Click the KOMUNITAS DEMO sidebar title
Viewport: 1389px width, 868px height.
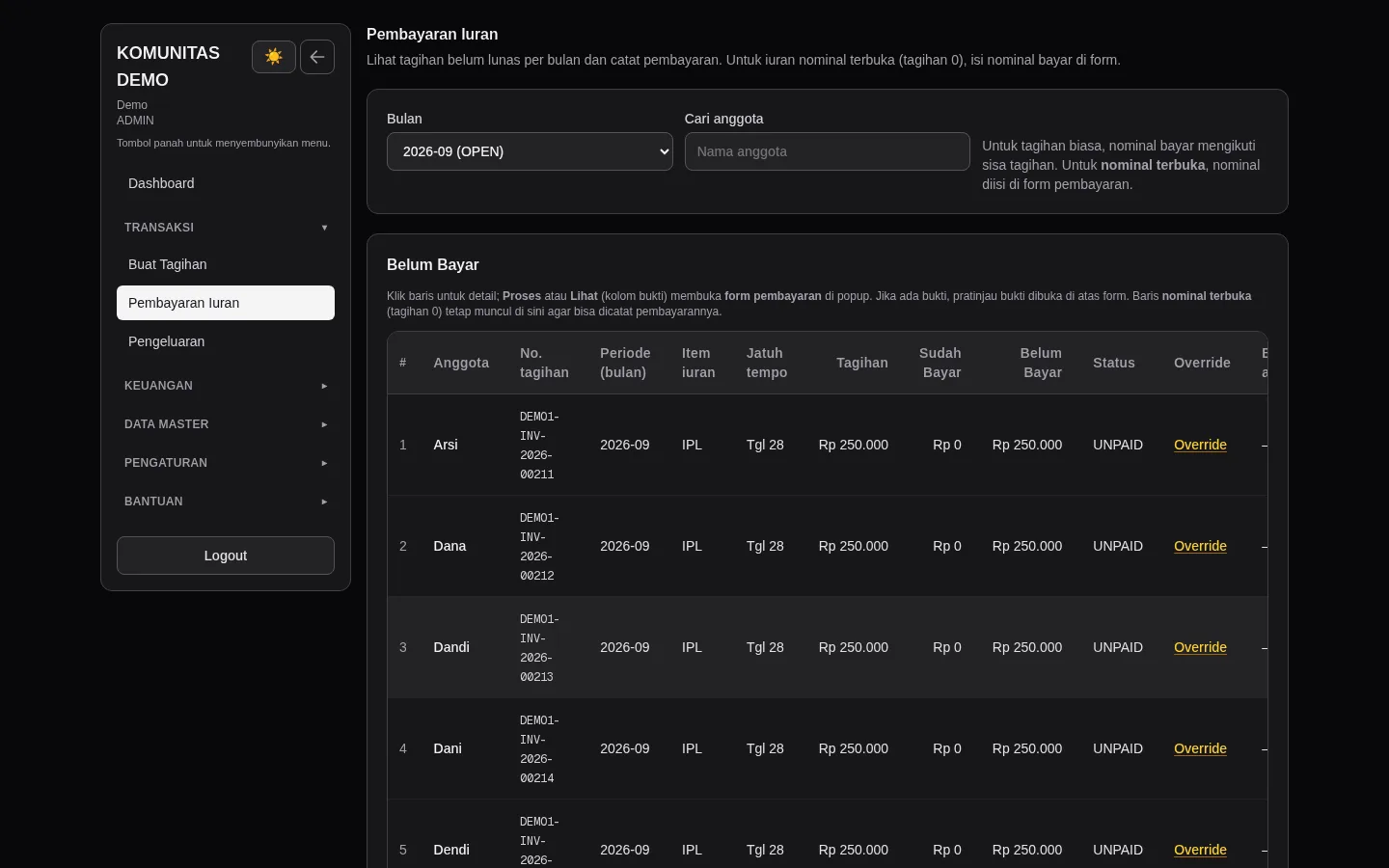tap(169, 67)
